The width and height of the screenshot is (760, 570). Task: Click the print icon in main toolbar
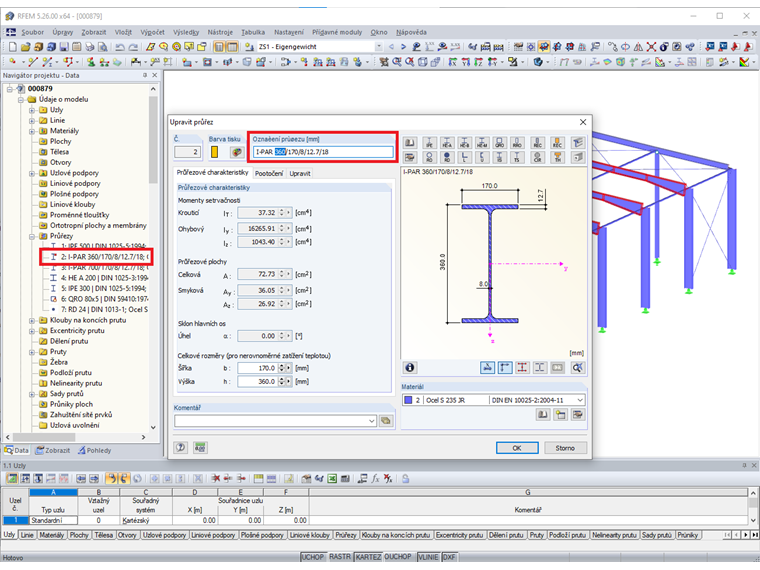tap(90, 47)
